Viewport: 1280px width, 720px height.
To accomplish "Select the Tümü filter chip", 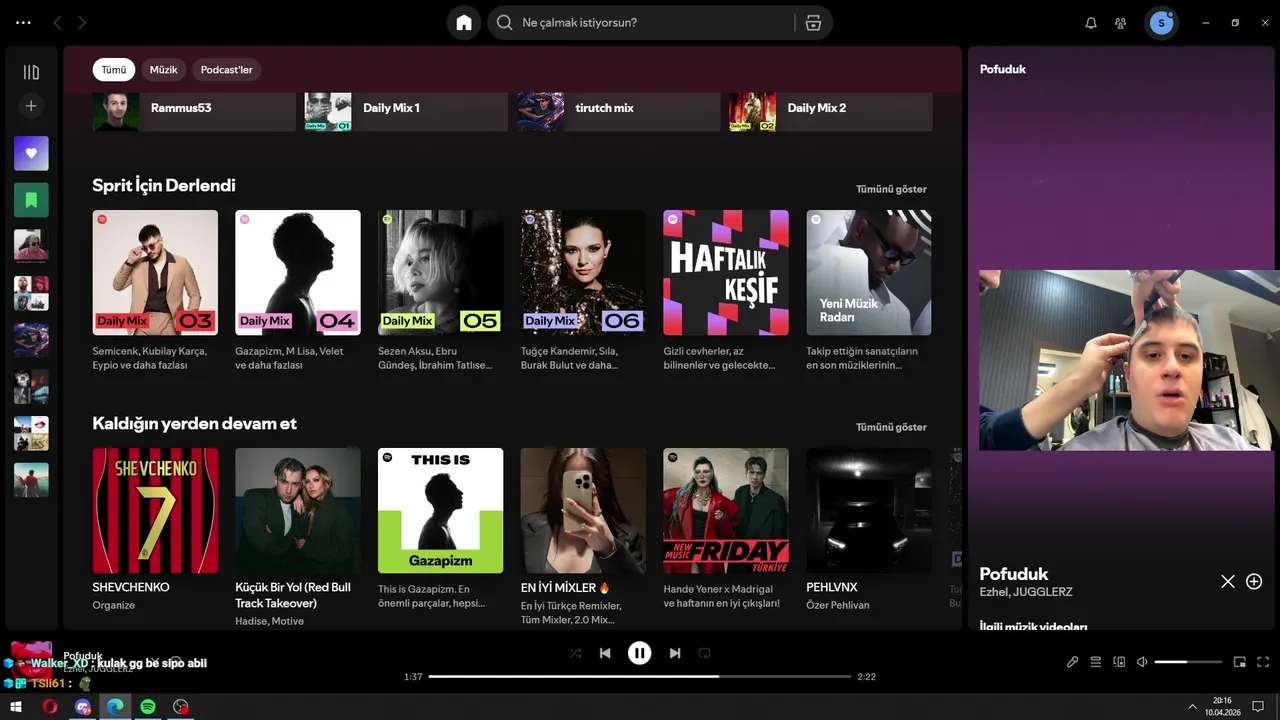I will 114,70.
